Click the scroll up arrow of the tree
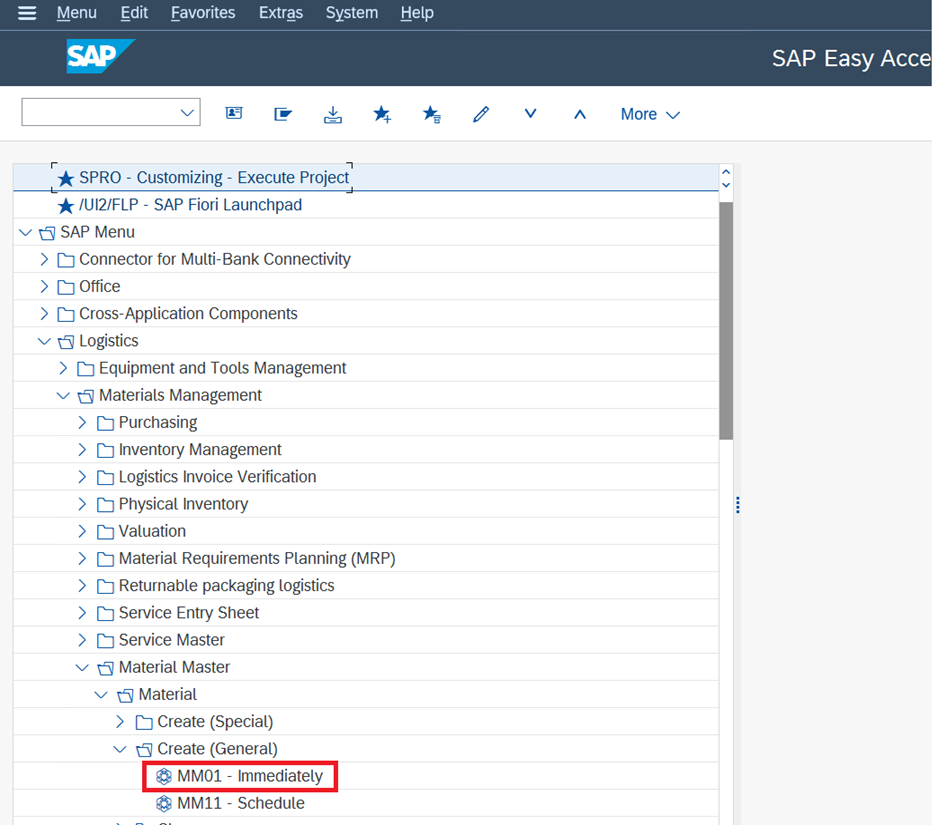Viewport: 938px width, 825px height. (726, 172)
